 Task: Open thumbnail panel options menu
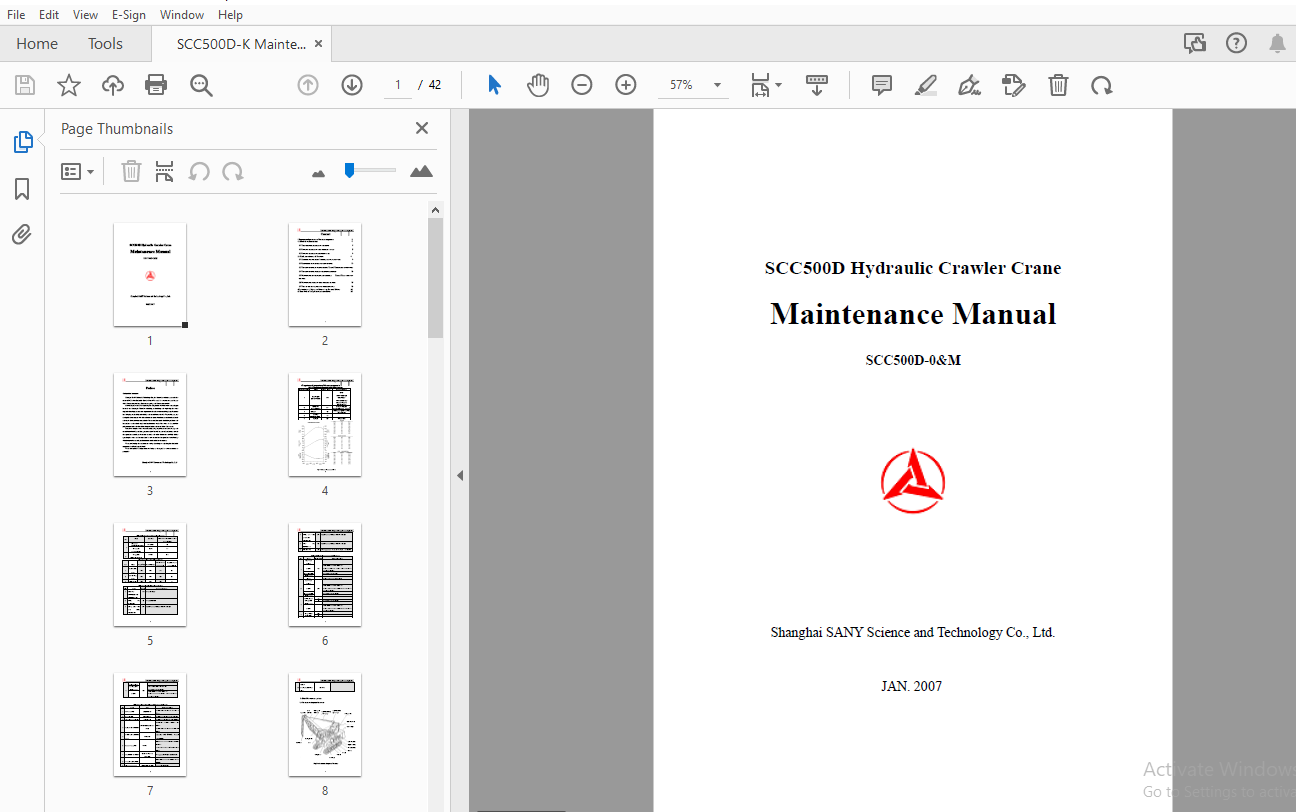point(77,172)
